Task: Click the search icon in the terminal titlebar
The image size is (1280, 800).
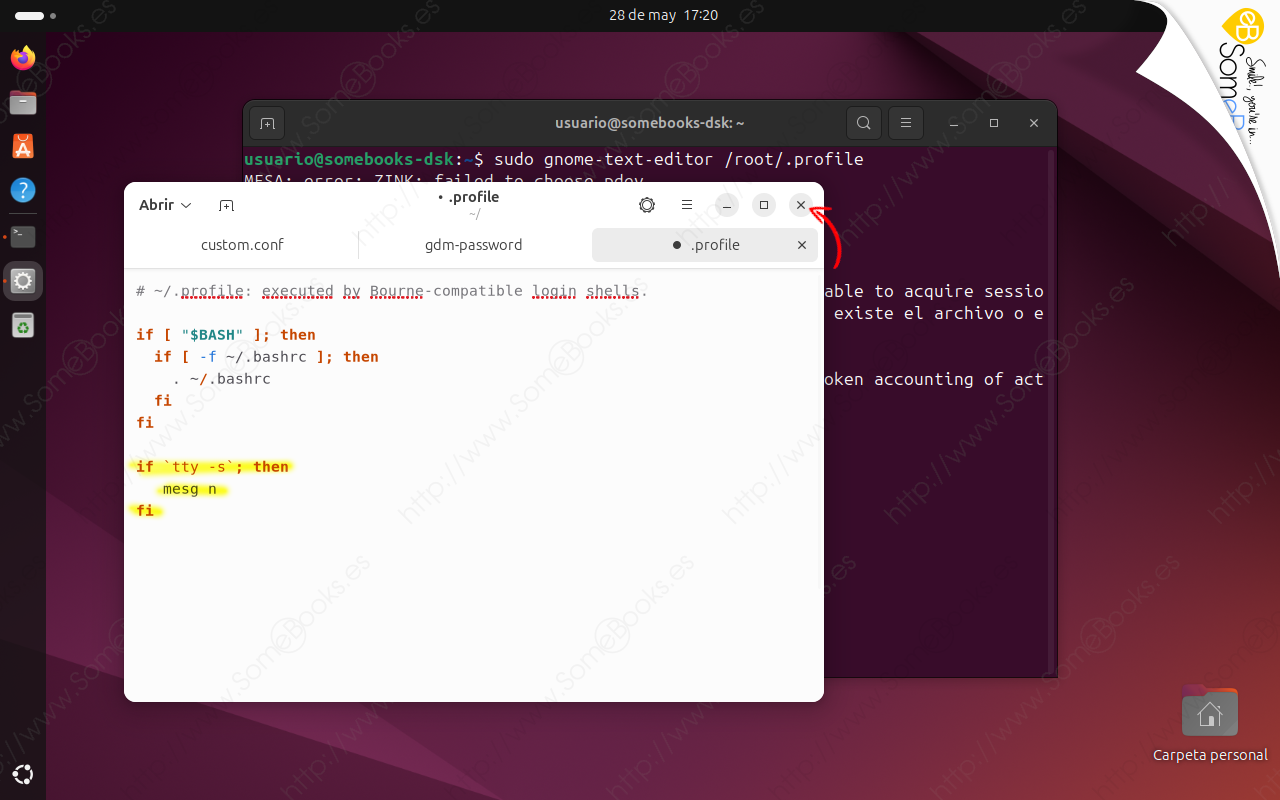Action: point(863,122)
